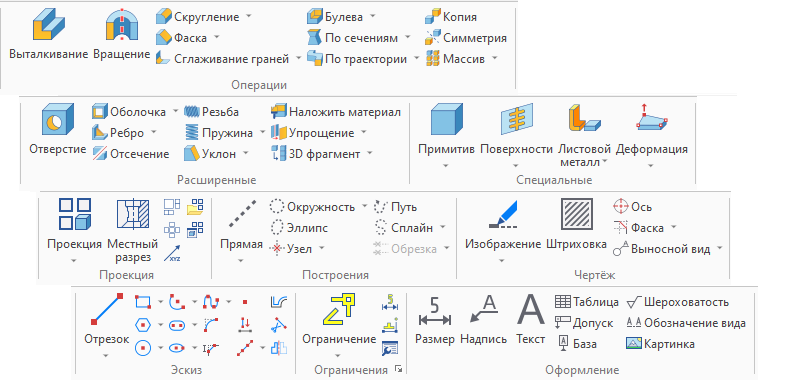Select Наложить материал tool
Image resolution: width=802 pixels, height=380 pixels.
coord(336,111)
